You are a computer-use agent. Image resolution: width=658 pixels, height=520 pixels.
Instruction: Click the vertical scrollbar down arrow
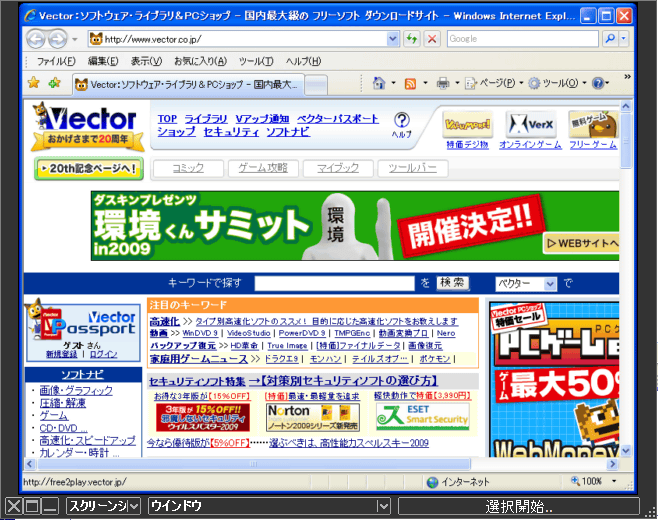click(626, 451)
